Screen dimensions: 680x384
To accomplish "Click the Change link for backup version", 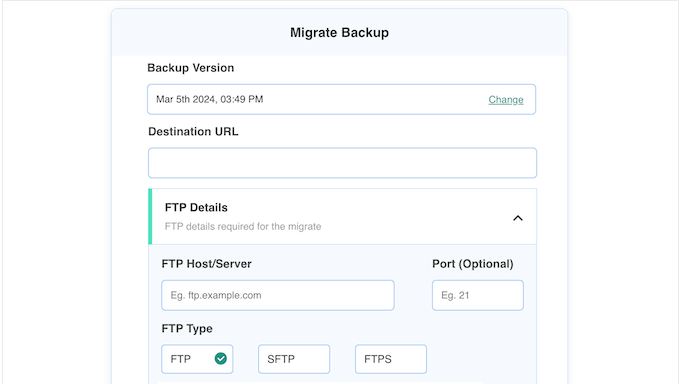I will 506,100.
